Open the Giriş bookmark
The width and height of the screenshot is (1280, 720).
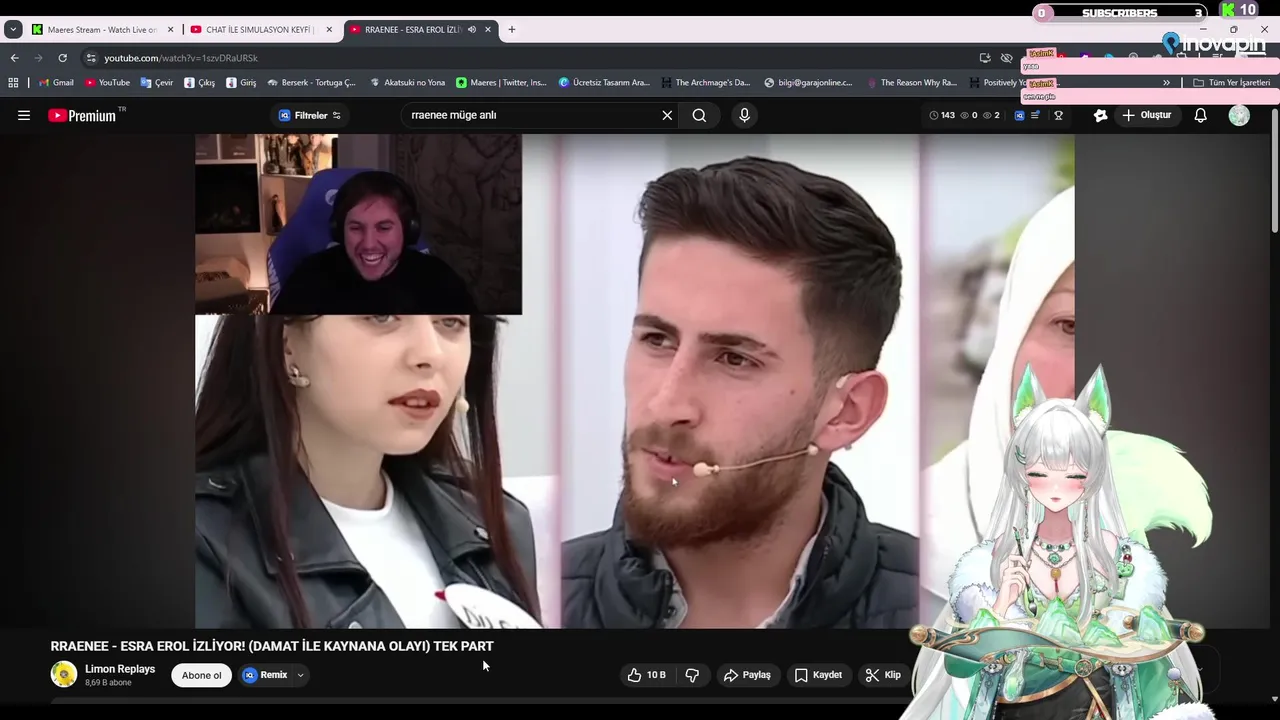[x=241, y=83]
